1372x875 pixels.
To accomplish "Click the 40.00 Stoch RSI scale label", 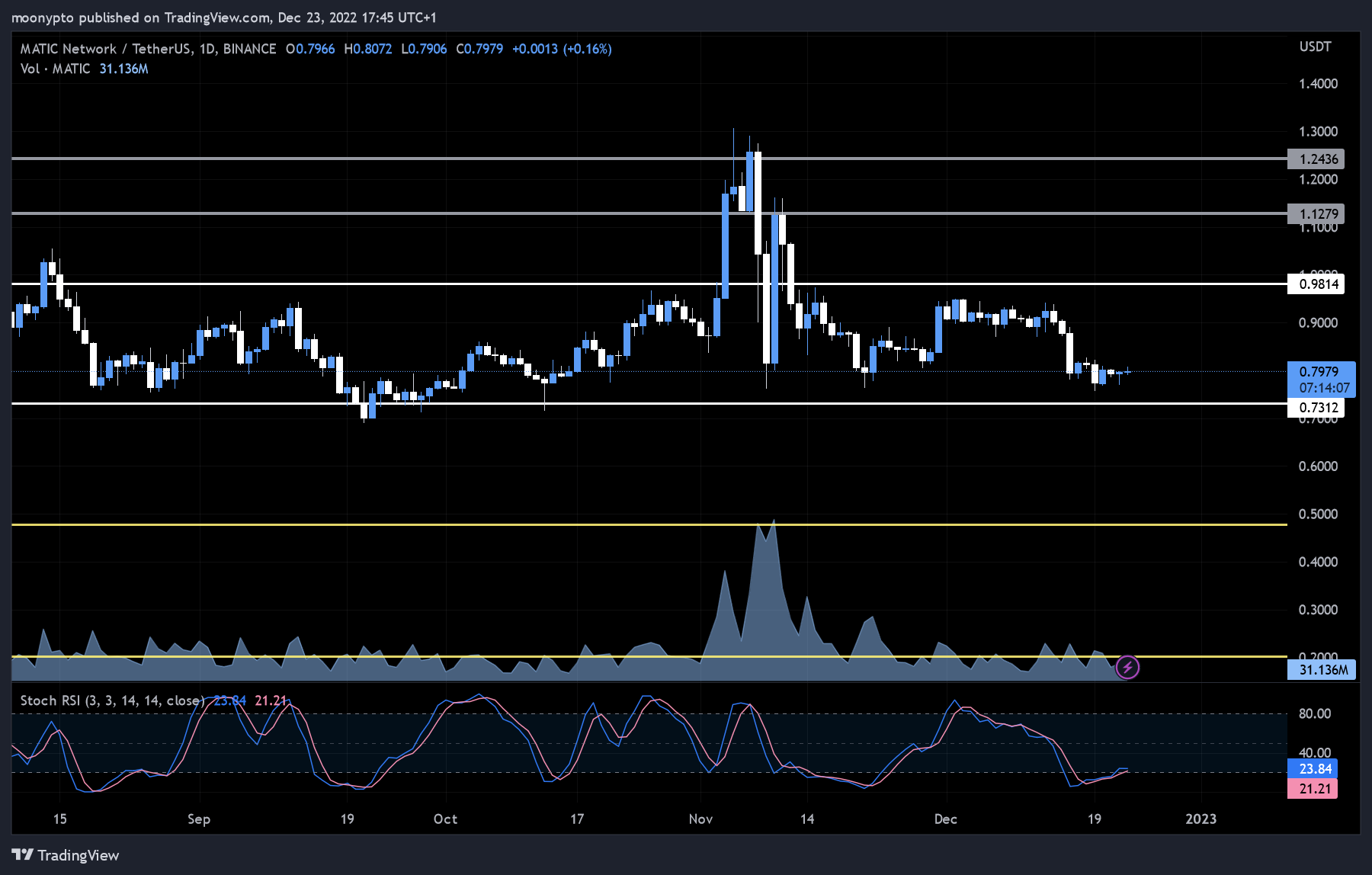I will pos(1315,753).
